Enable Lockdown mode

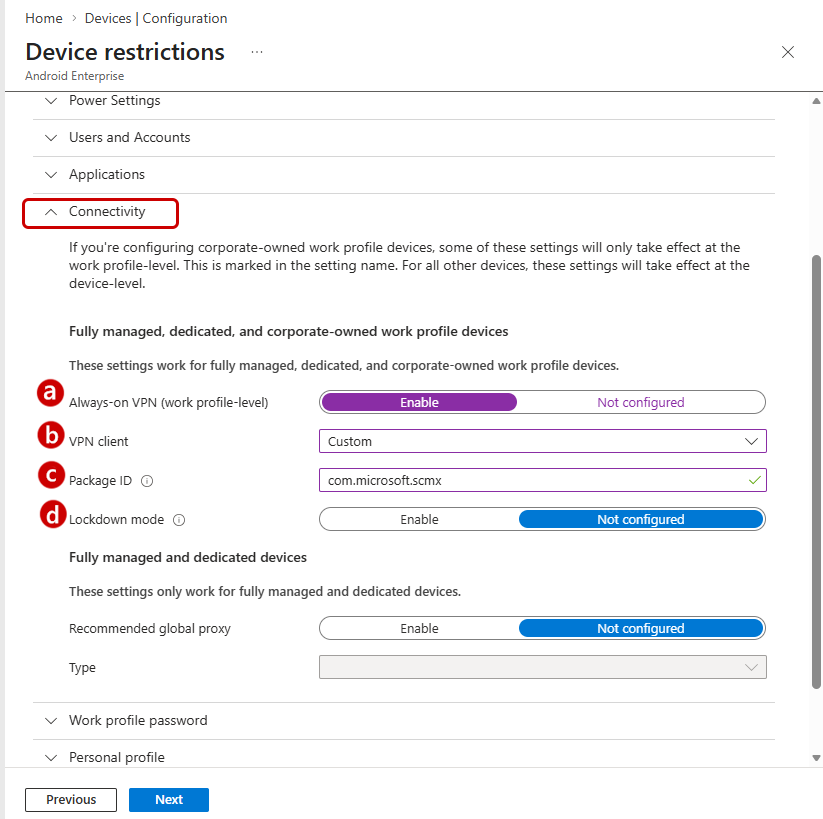pos(419,519)
